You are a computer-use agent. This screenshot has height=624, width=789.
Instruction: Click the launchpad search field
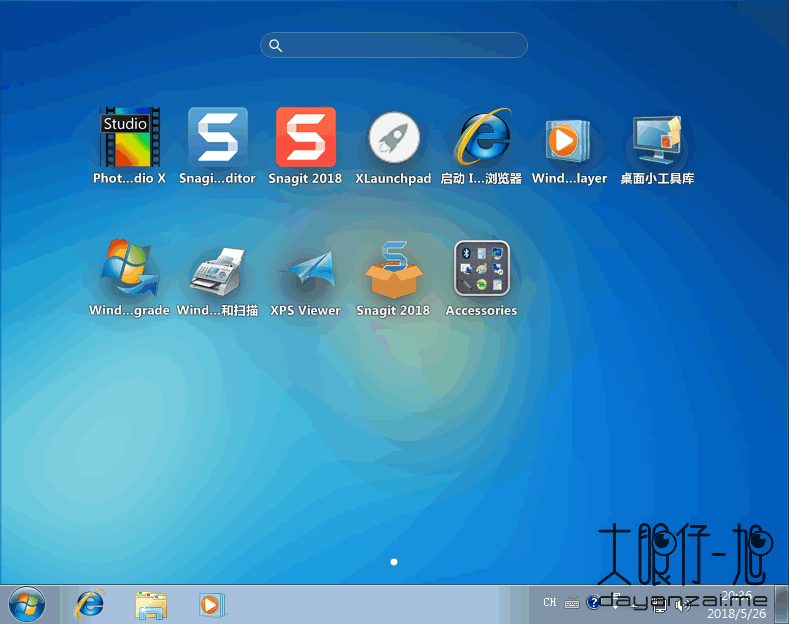tap(393, 45)
